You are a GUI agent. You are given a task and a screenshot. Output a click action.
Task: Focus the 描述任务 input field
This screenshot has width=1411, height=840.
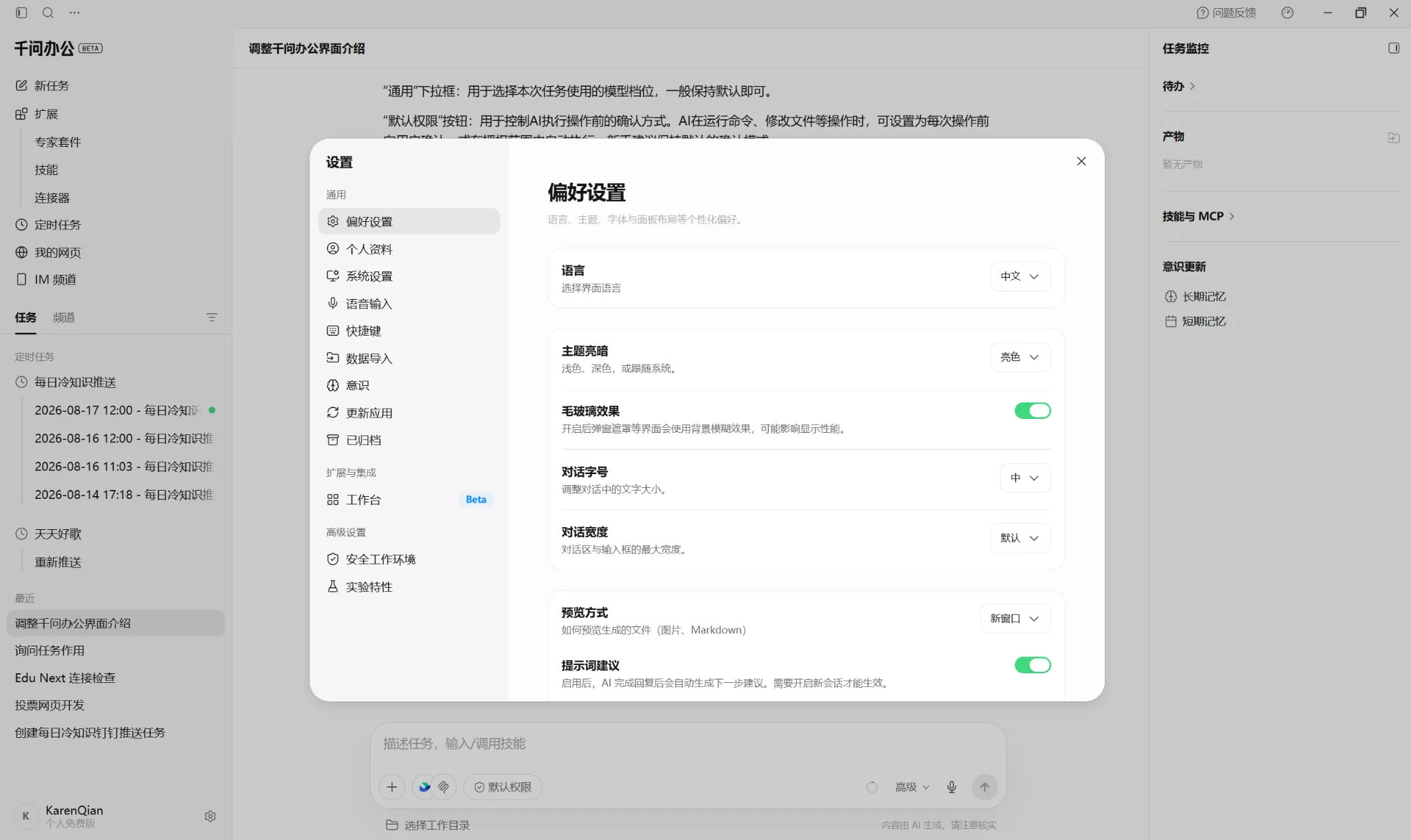click(x=688, y=744)
